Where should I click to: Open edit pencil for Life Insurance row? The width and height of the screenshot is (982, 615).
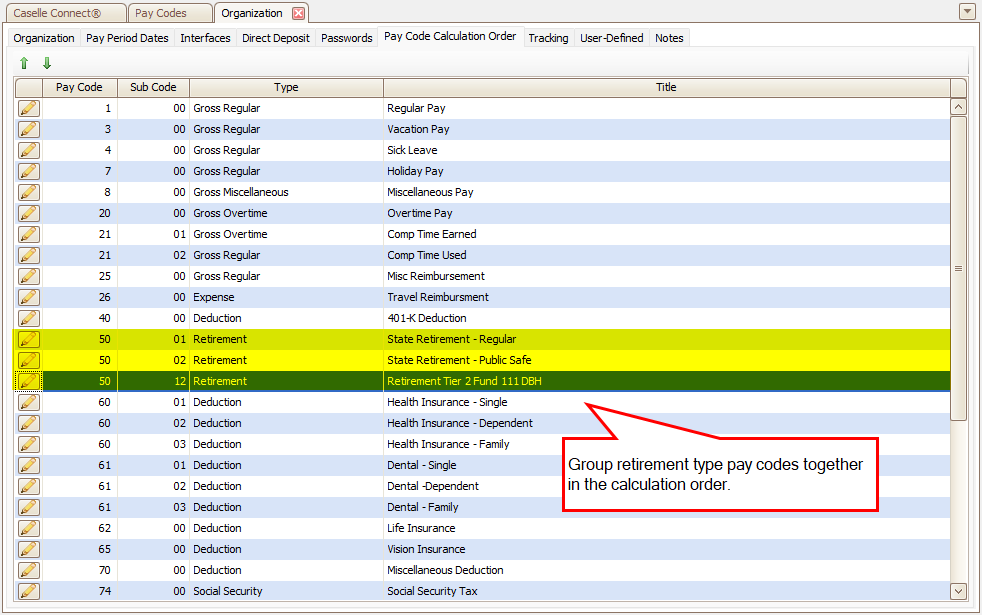[x=29, y=528]
